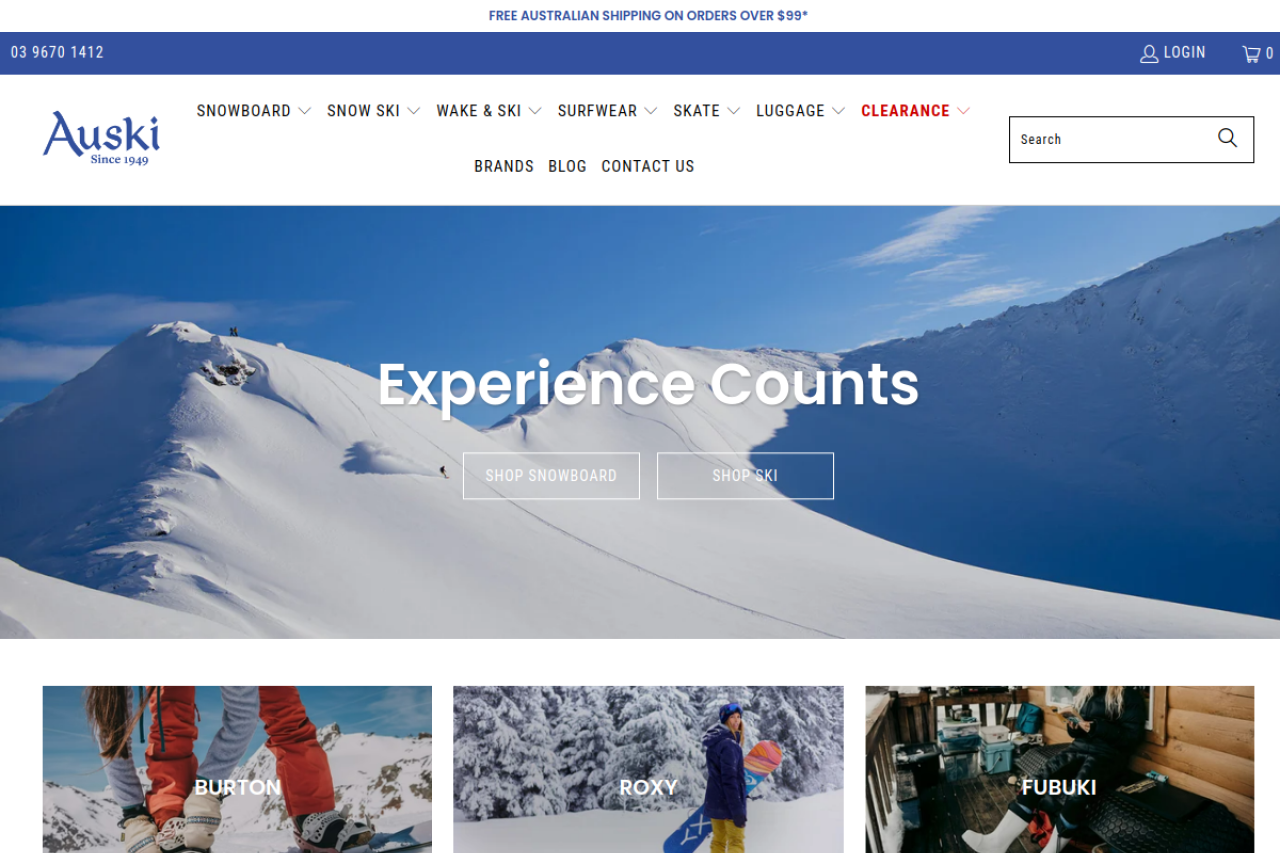Go to the Blog page
This screenshot has height=853, width=1280.
[567, 166]
